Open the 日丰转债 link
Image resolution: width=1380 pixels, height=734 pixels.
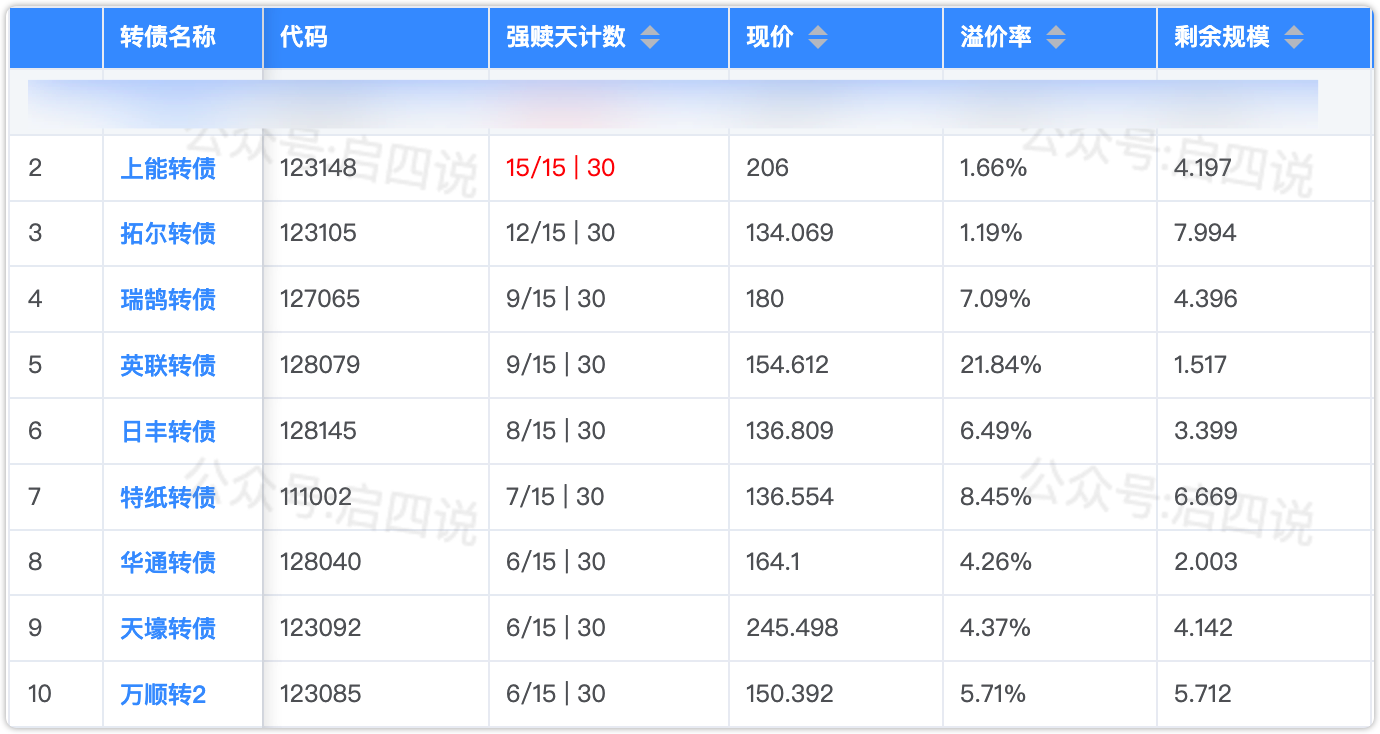coord(168,432)
